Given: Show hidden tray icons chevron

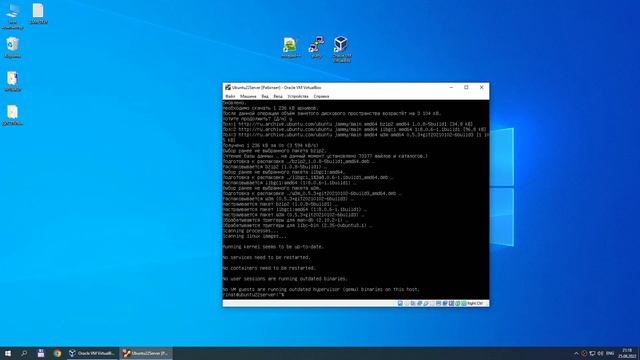Looking at the screenshot, I should tap(576, 353).
